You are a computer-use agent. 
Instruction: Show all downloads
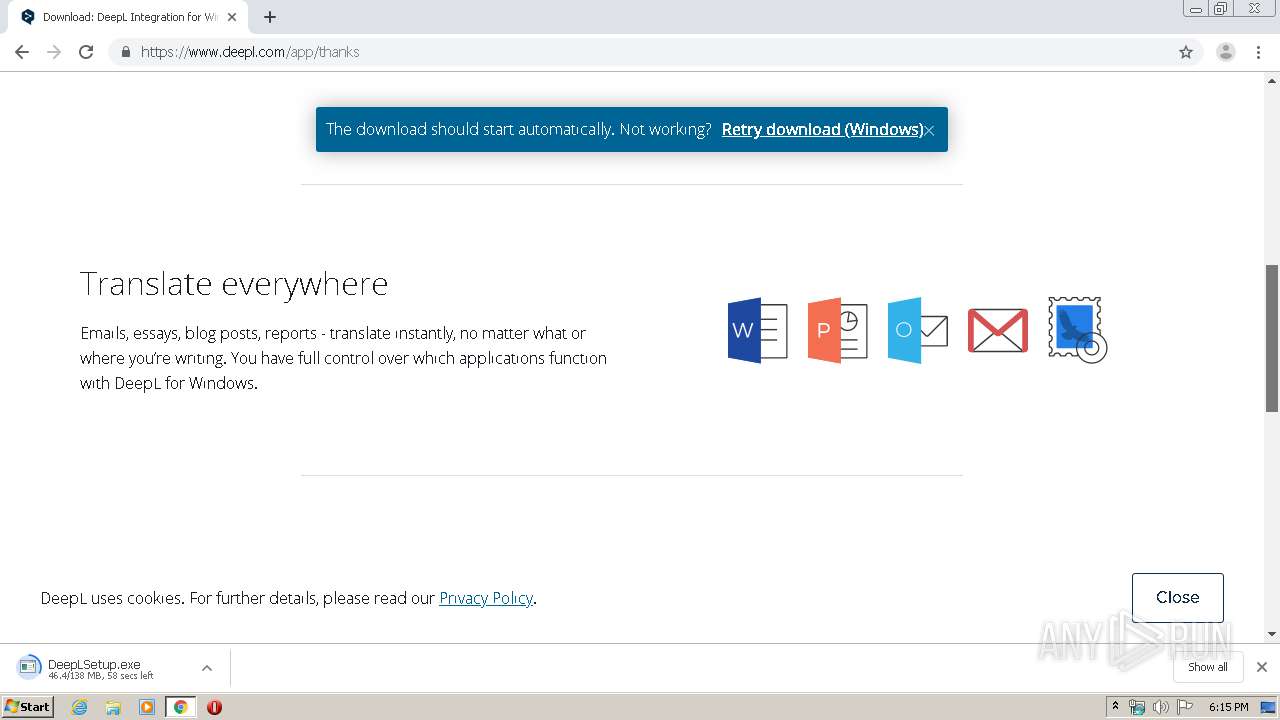1208,667
